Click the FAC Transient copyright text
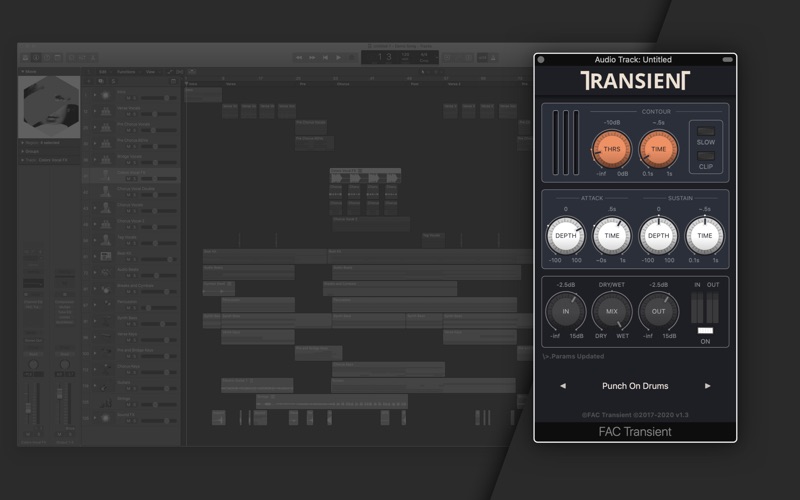This screenshot has height=500, width=800. click(635, 415)
